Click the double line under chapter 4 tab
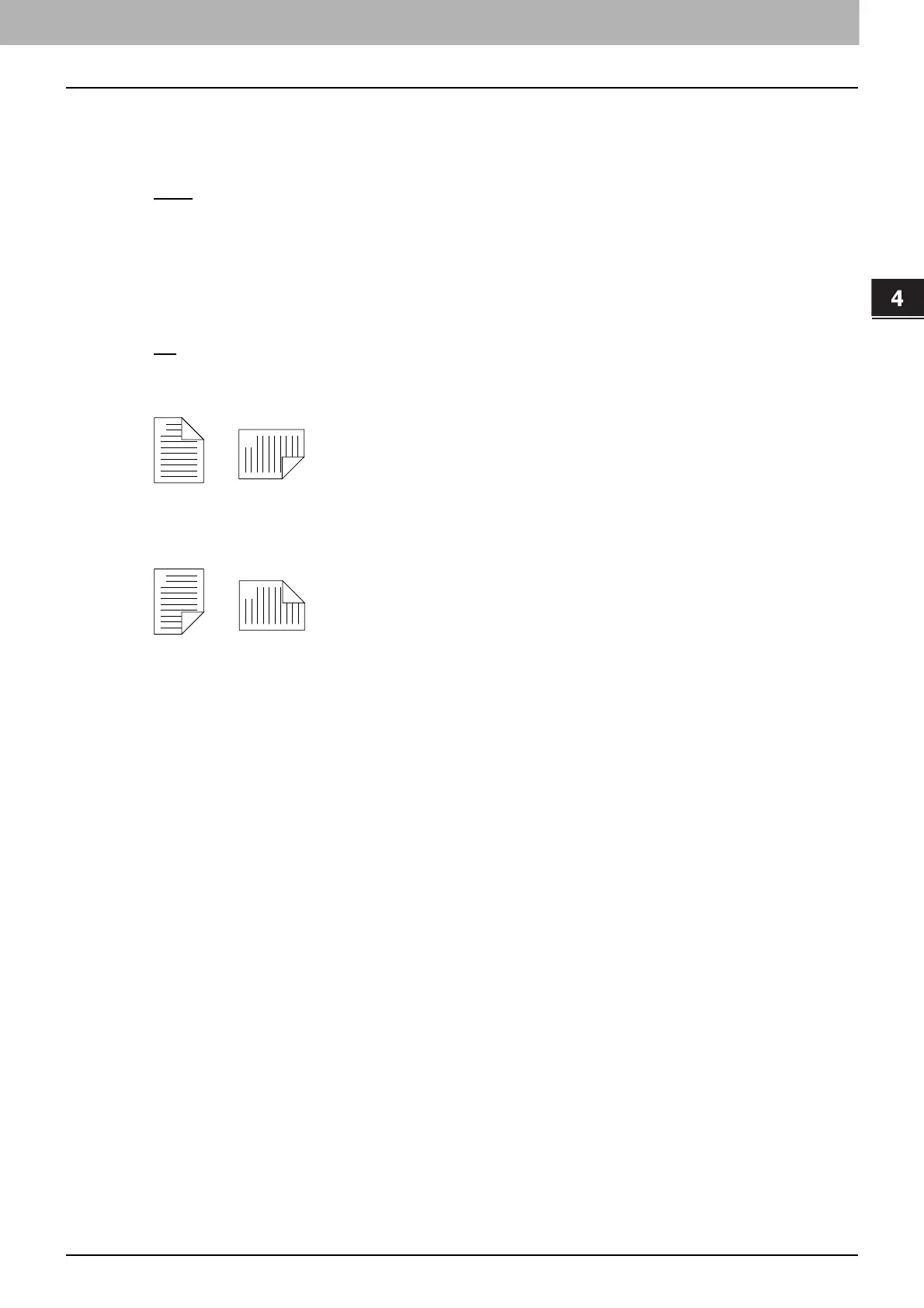 pyautogui.click(x=897, y=317)
